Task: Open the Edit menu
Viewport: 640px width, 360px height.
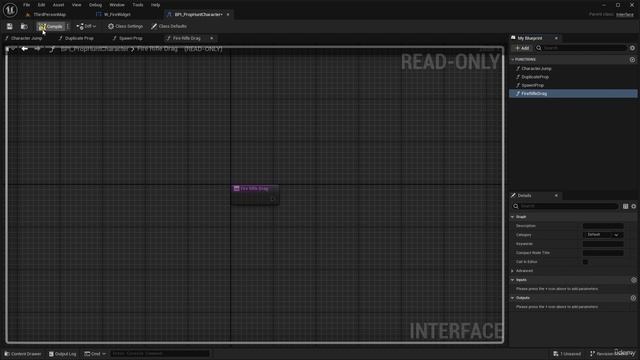Action: tap(41, 5)
